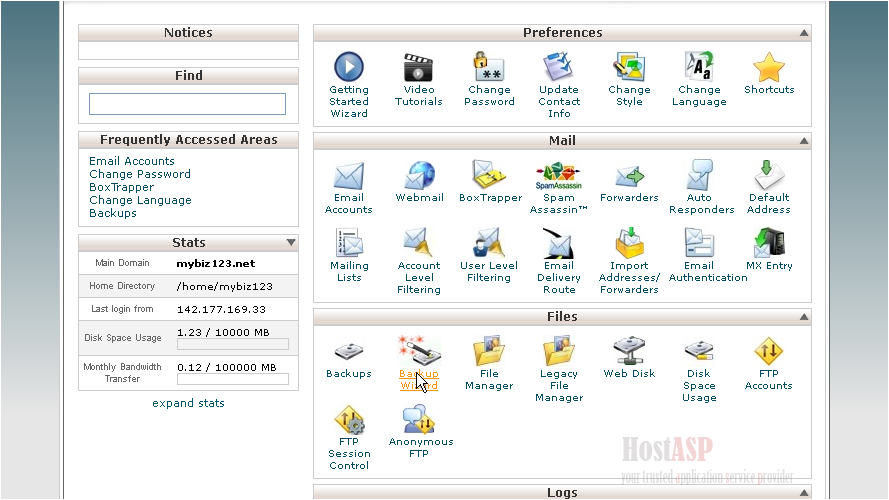Collapse the Preferences section arrow

click(x=803, y=33)
